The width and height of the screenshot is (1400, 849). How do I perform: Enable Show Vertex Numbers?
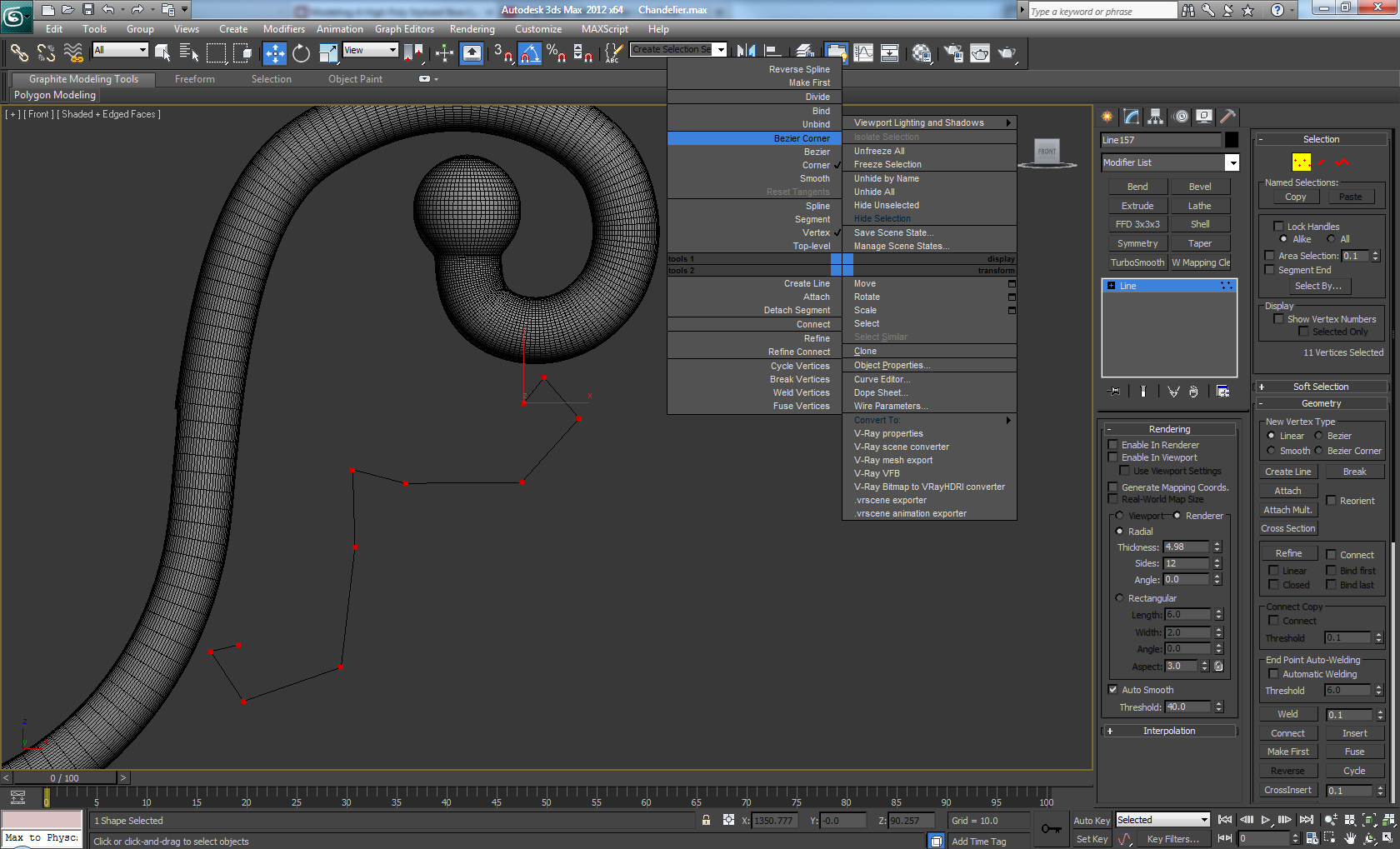click(x=1279, y=319)
